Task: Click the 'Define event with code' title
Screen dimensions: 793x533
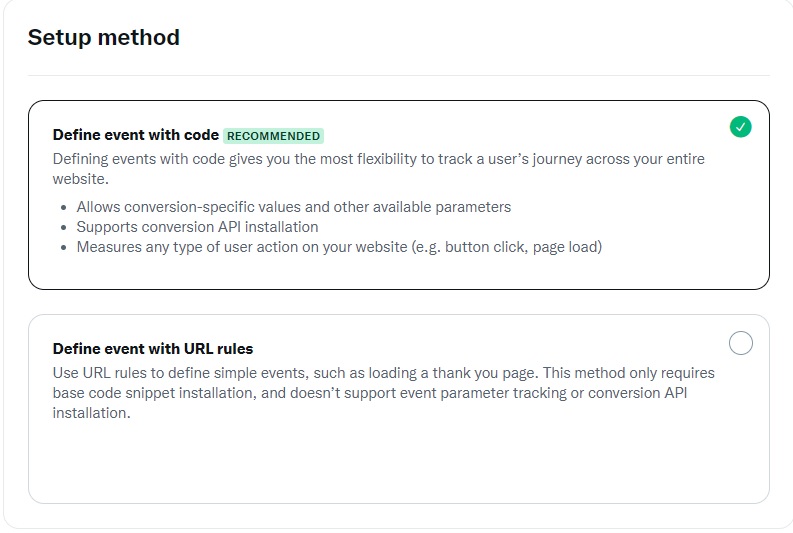Action: pyautogui.click(x=136, y=135)
